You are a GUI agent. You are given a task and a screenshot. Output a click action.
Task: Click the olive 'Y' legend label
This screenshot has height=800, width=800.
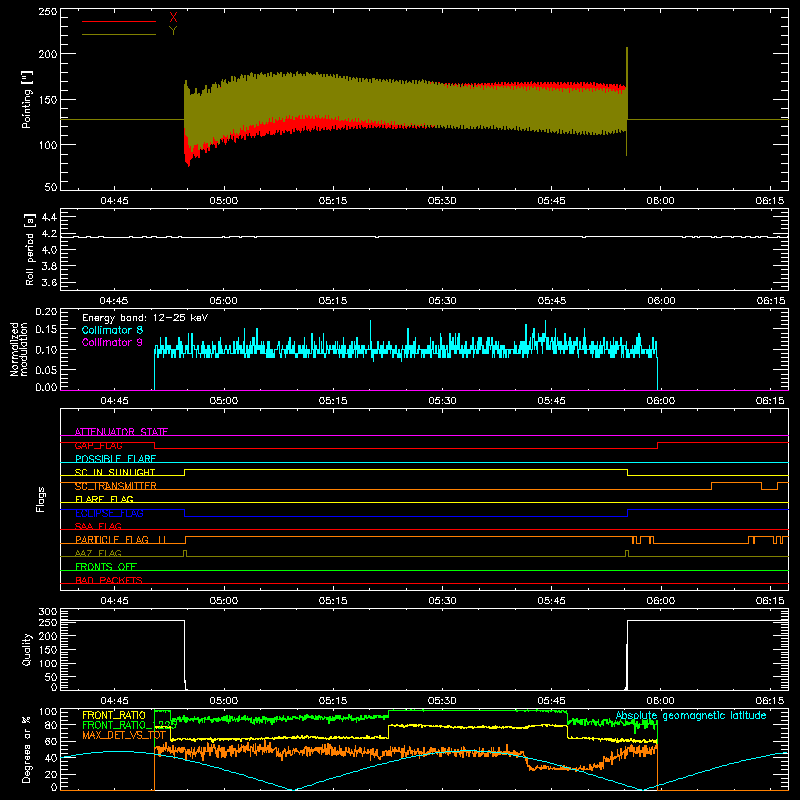pyautogui.click(x=173, y=31)
